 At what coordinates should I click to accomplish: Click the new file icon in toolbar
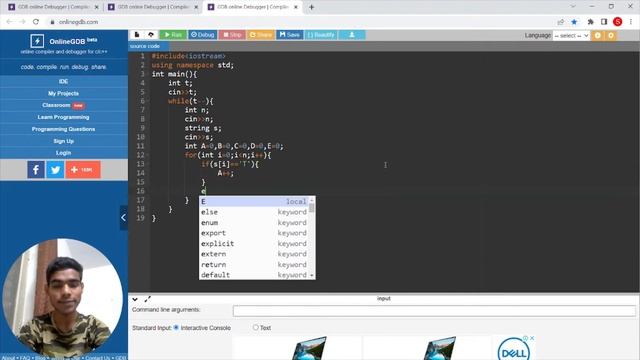tap(137, 35)
